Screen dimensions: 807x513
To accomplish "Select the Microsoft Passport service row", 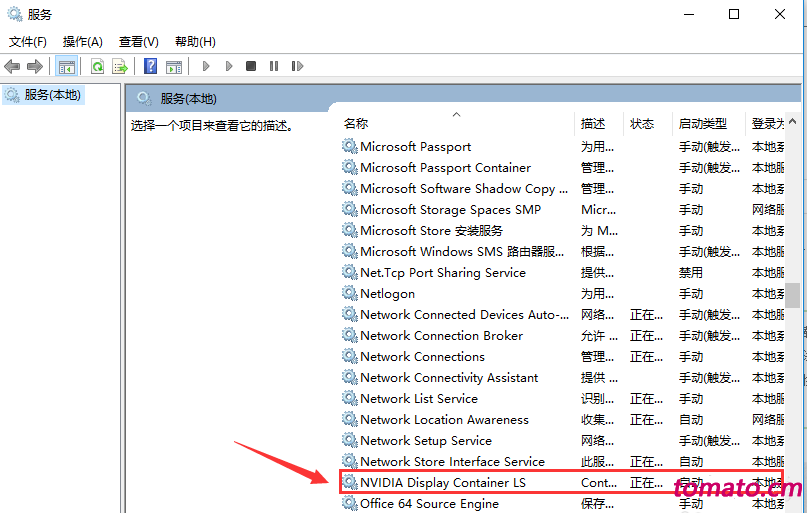I will 562,147.
